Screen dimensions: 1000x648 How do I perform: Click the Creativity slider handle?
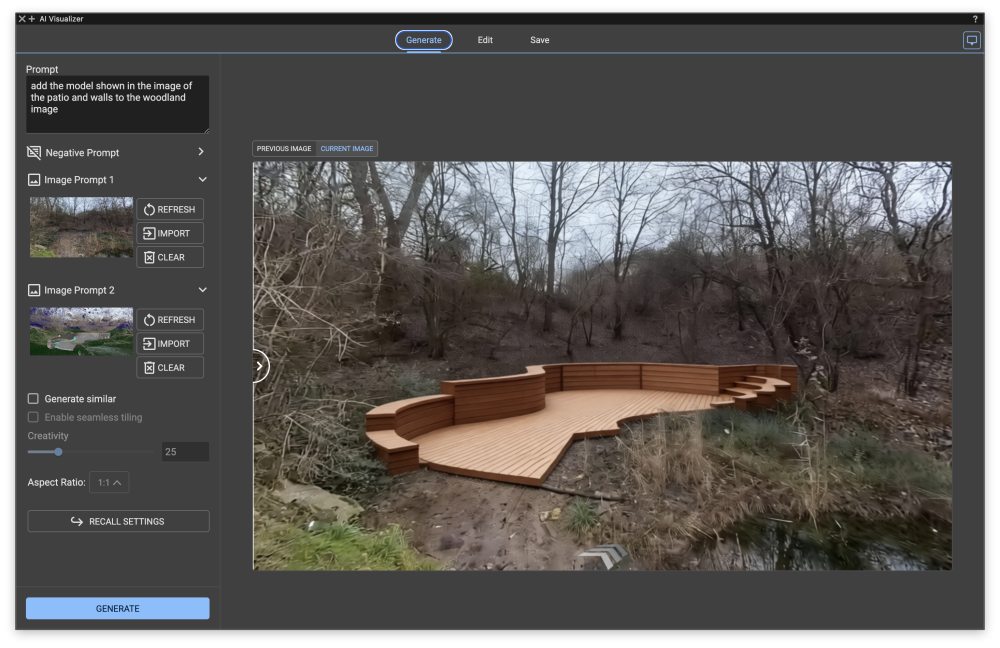(58, 452)
